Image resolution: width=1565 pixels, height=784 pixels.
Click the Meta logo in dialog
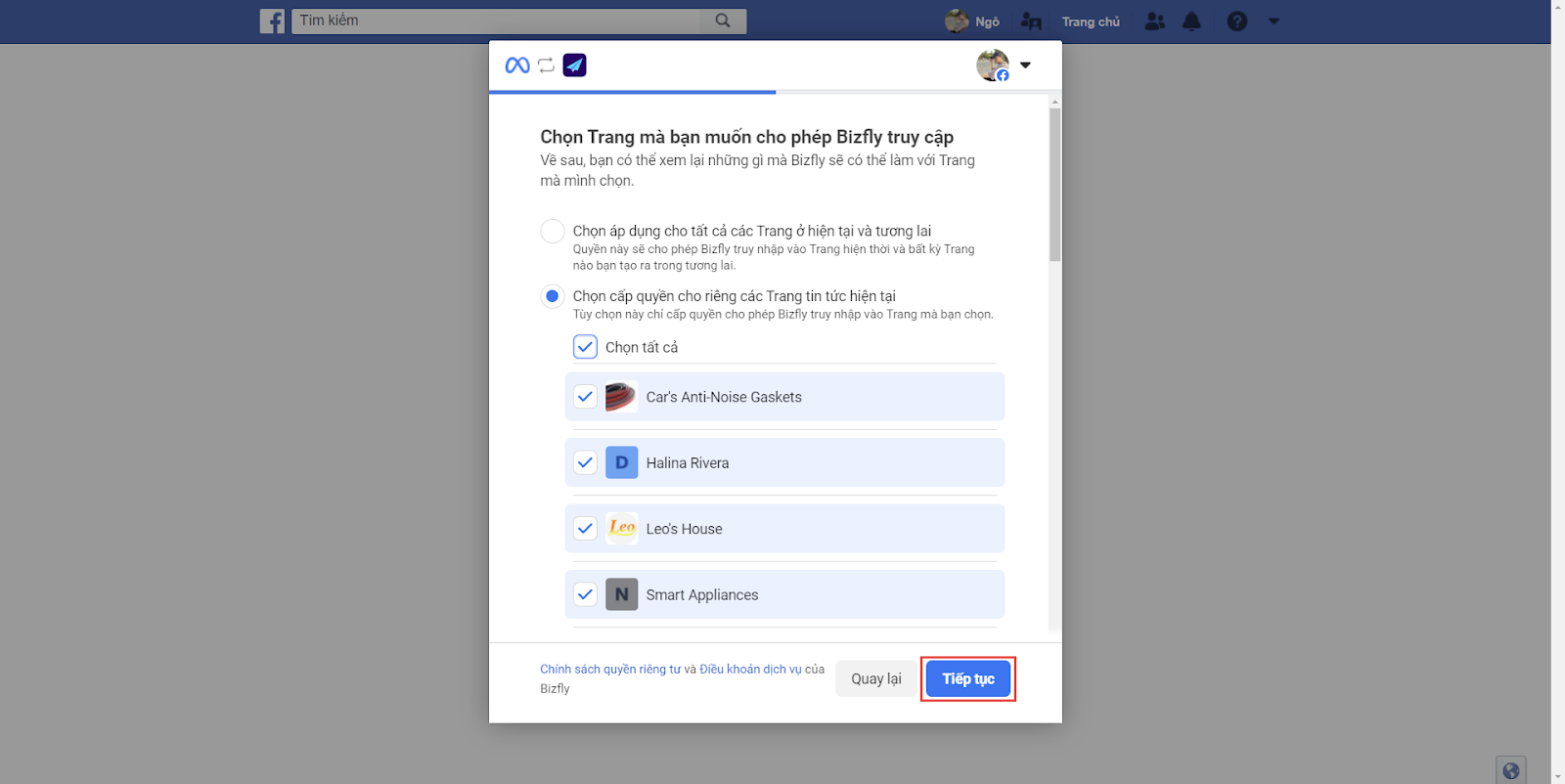point(517,65)
